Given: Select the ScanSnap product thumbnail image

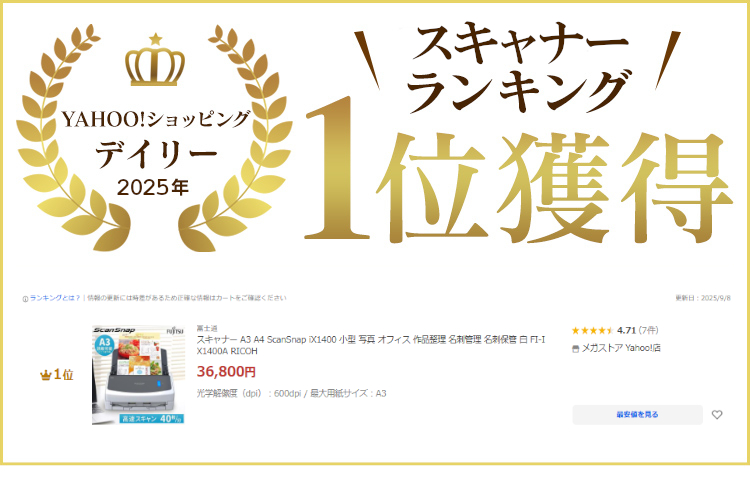Looking at the screenshot, I should [138, 375].
